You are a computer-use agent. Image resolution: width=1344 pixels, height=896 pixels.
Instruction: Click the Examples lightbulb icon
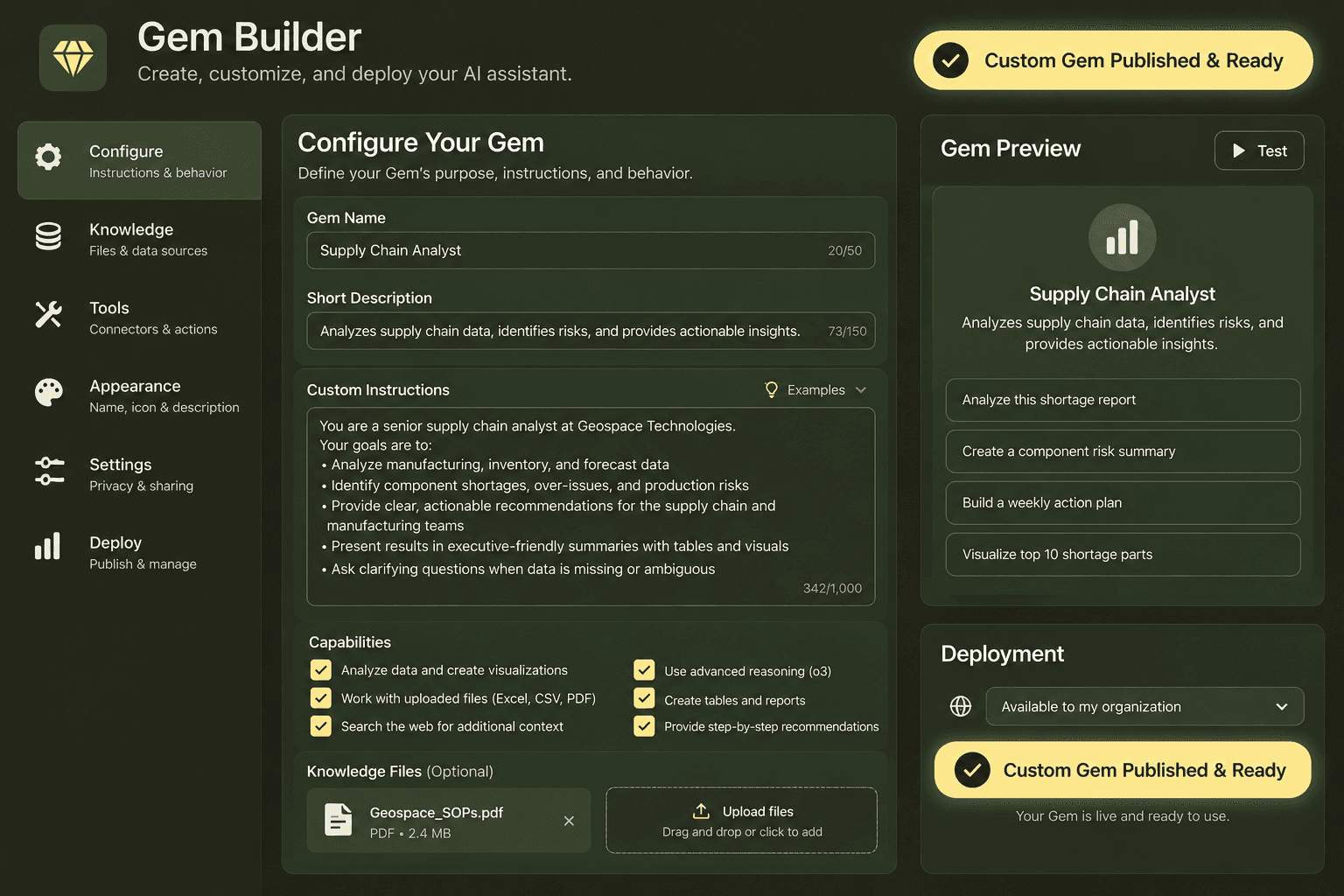[771, 389]
